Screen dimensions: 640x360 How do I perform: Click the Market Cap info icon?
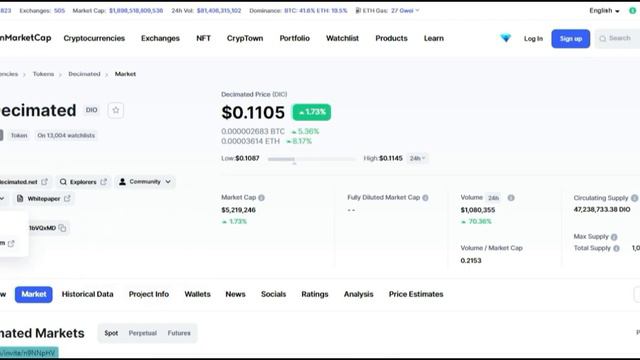261,198
